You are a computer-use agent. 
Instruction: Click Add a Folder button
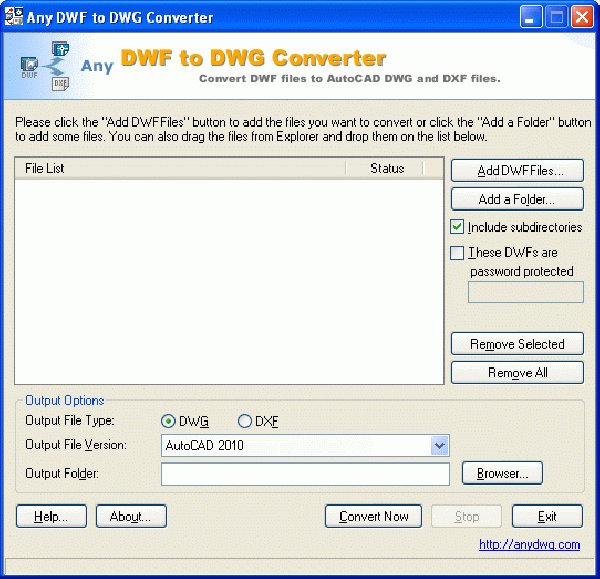coord(517,199)
